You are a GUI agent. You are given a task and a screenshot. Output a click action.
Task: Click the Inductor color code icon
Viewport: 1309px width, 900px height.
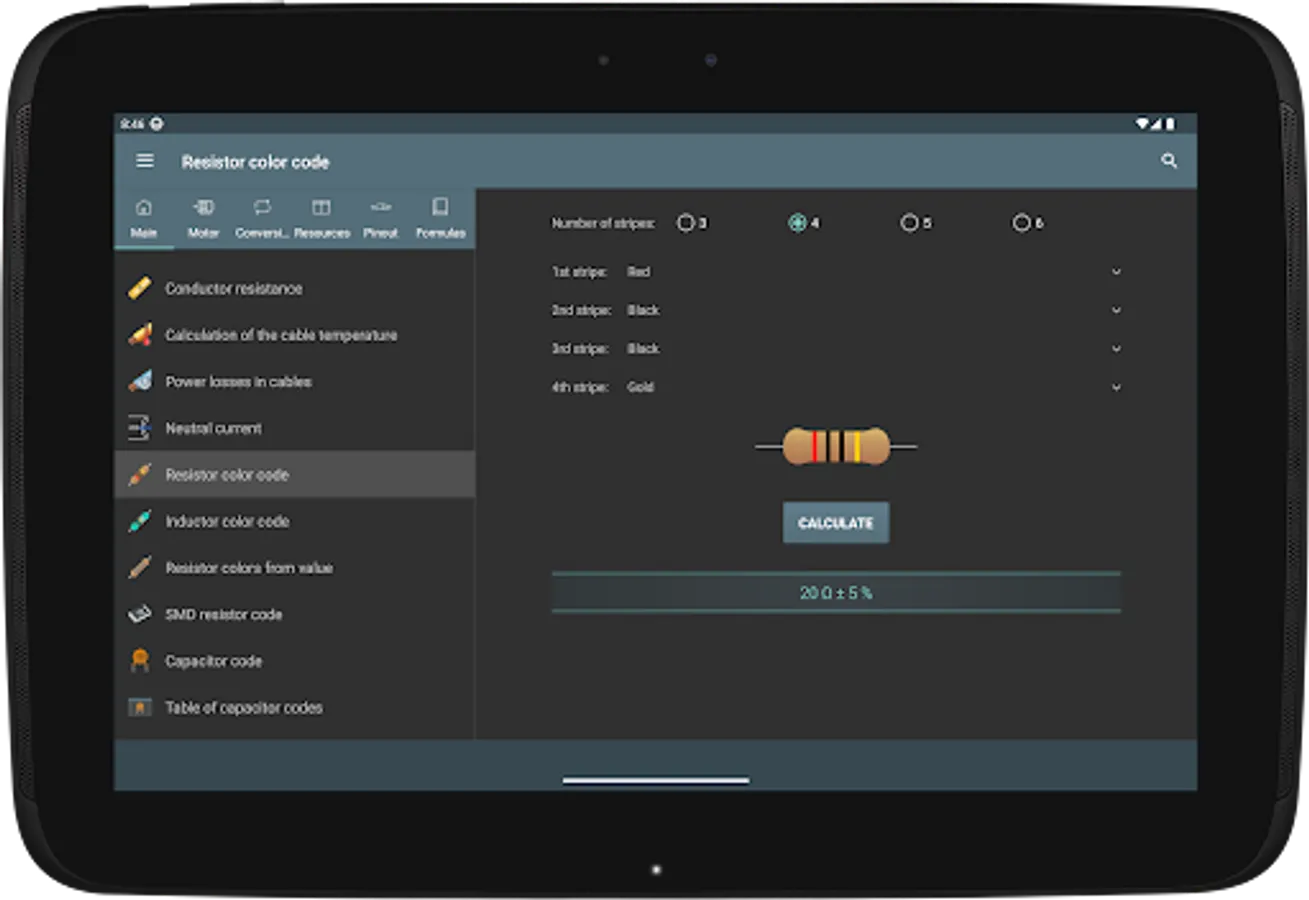tap(140, 521)
